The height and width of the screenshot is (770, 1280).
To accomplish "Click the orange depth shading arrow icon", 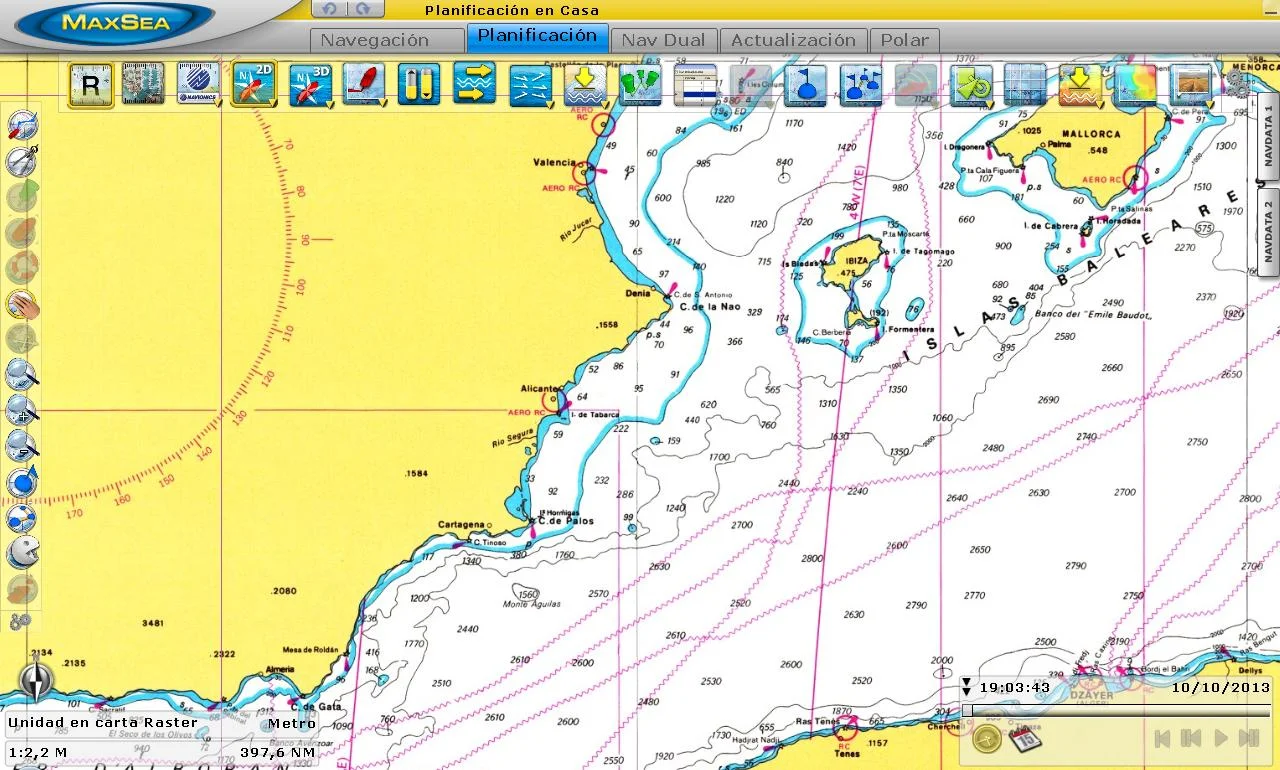I will coord(1080,84).
